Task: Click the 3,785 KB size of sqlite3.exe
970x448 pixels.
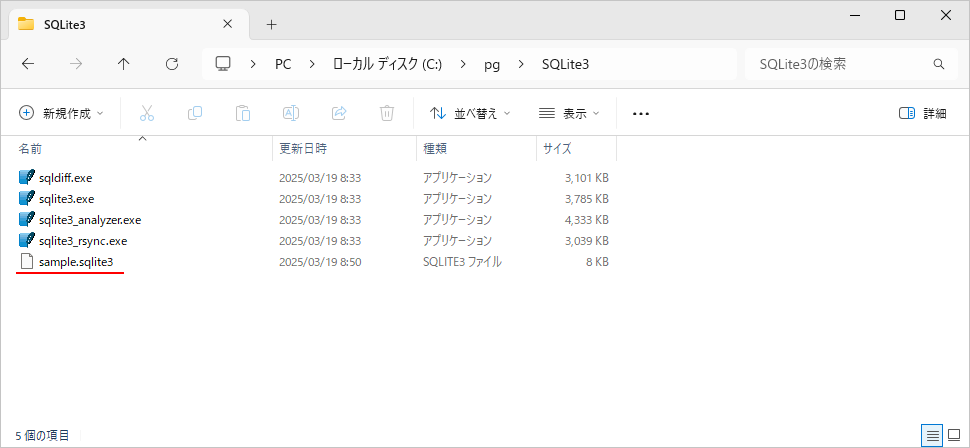Action: pyautogui.click(x=587, y=199)
